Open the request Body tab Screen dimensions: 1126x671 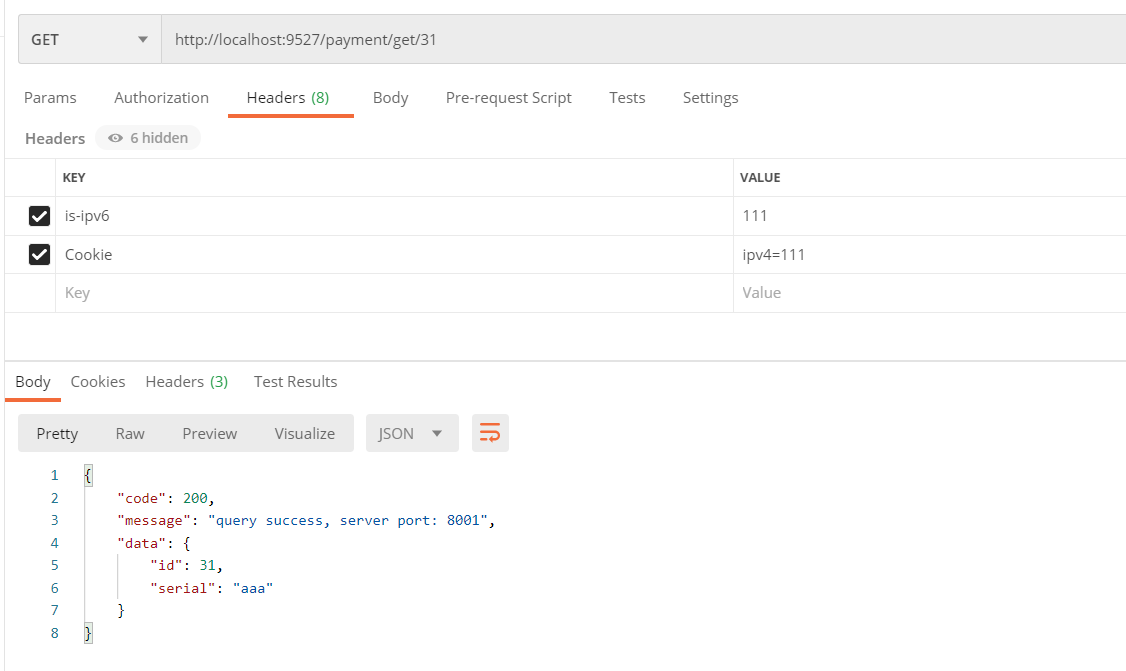click(391, 98)
